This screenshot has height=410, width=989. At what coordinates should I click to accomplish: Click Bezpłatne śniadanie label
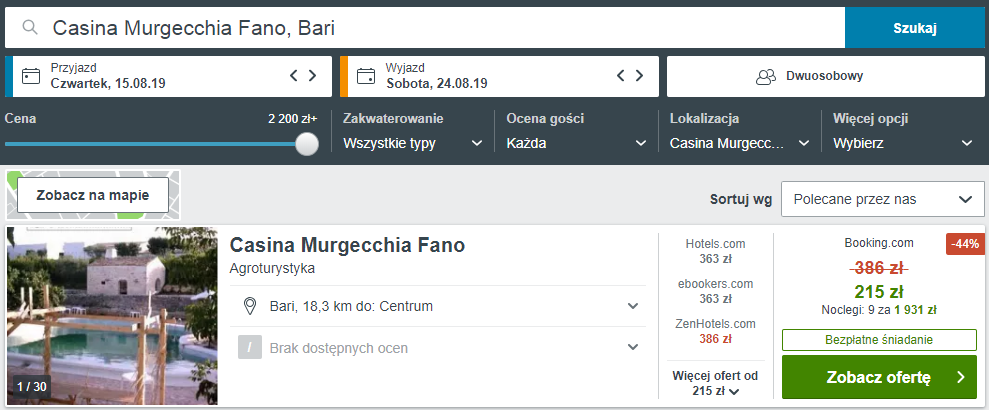pos(879,340)
